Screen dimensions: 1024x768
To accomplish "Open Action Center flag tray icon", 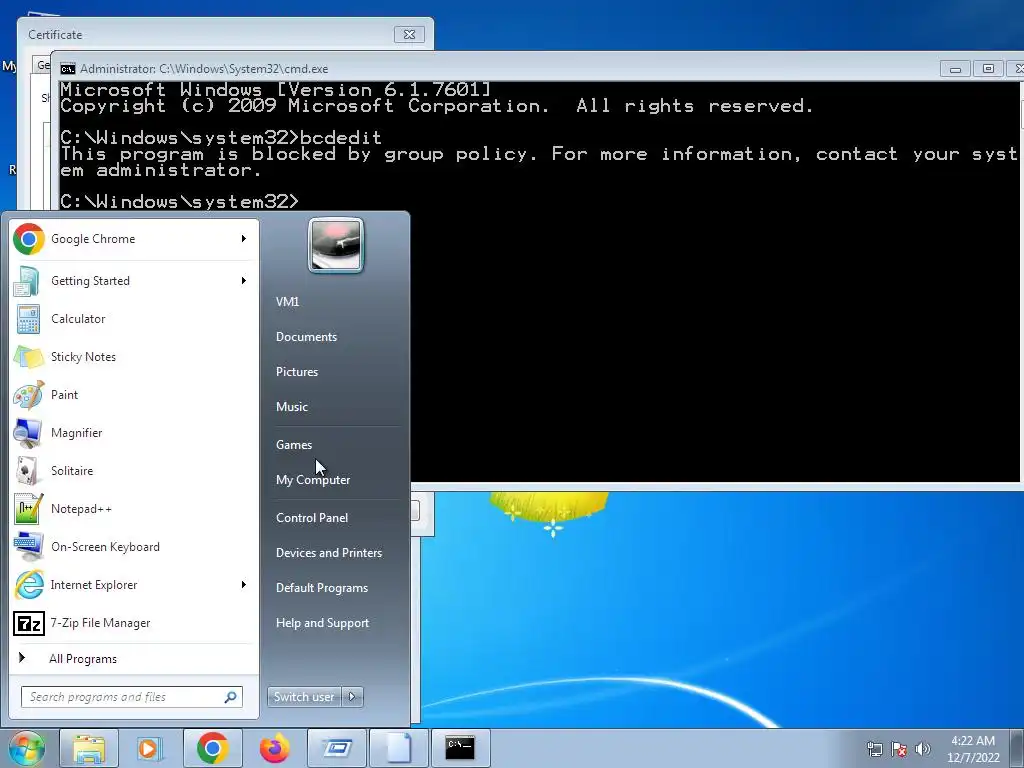I will click(x=899, y=749).
